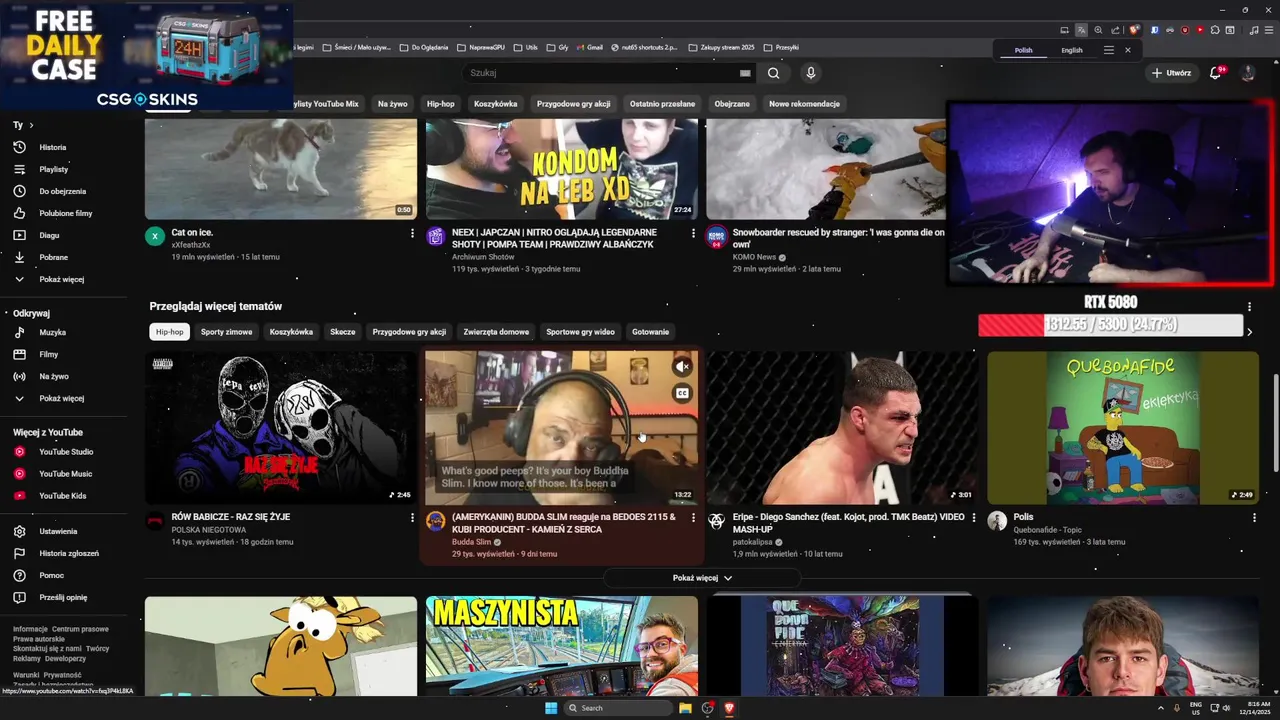Open Playlisty in the sidebar
This screenshot has height=720, width=1280.
[x=53, y=169]
